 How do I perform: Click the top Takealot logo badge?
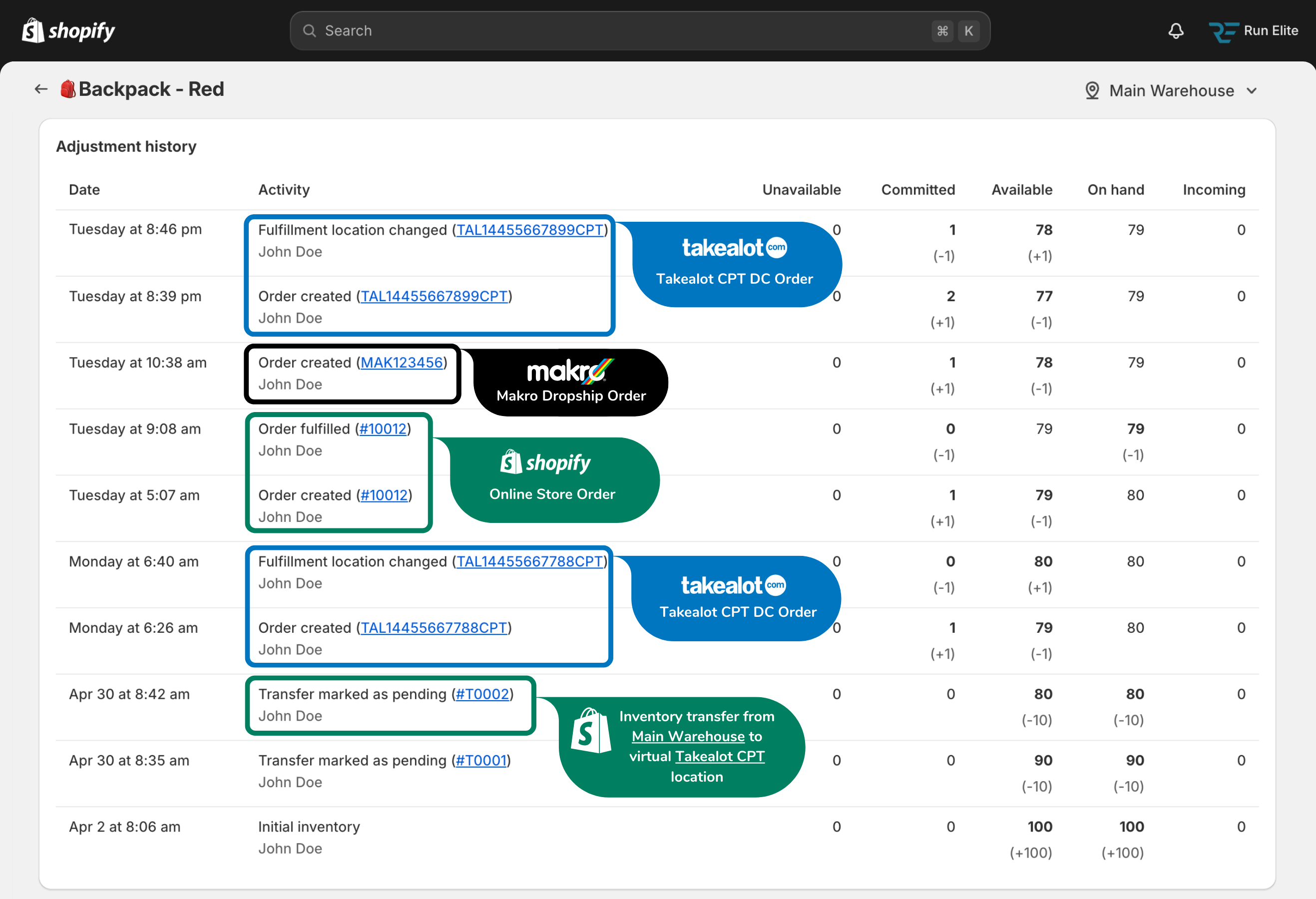734,248
